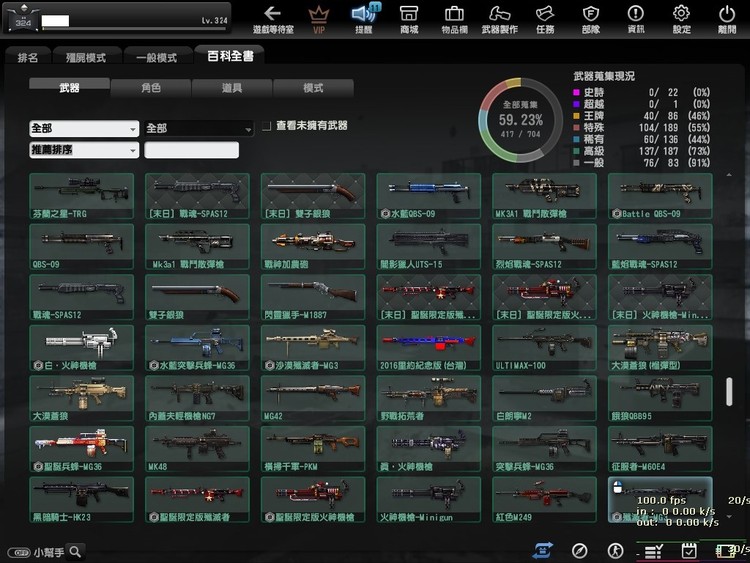The width and height of the screenshot is (750, 563).
Task: Click the 史詩 magenta color swatch
Action: pos(576,92)
